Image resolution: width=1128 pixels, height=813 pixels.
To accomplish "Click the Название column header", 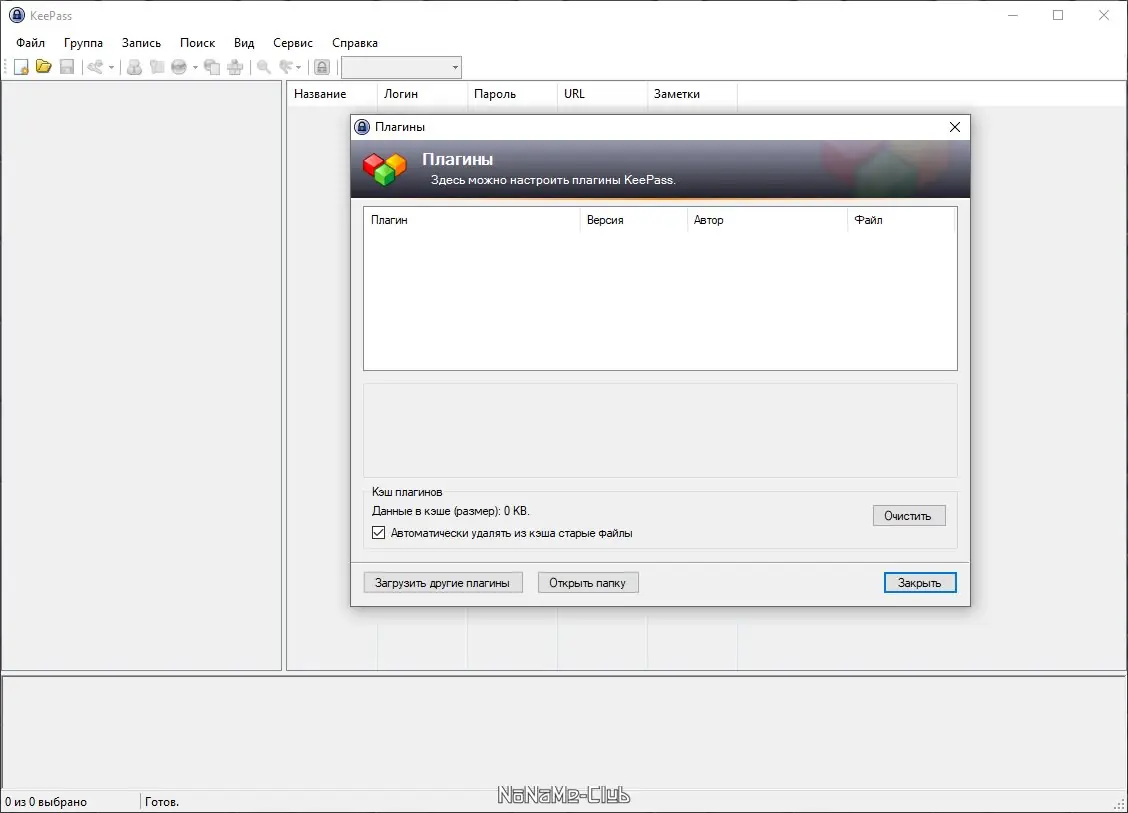I will (332, 94).
